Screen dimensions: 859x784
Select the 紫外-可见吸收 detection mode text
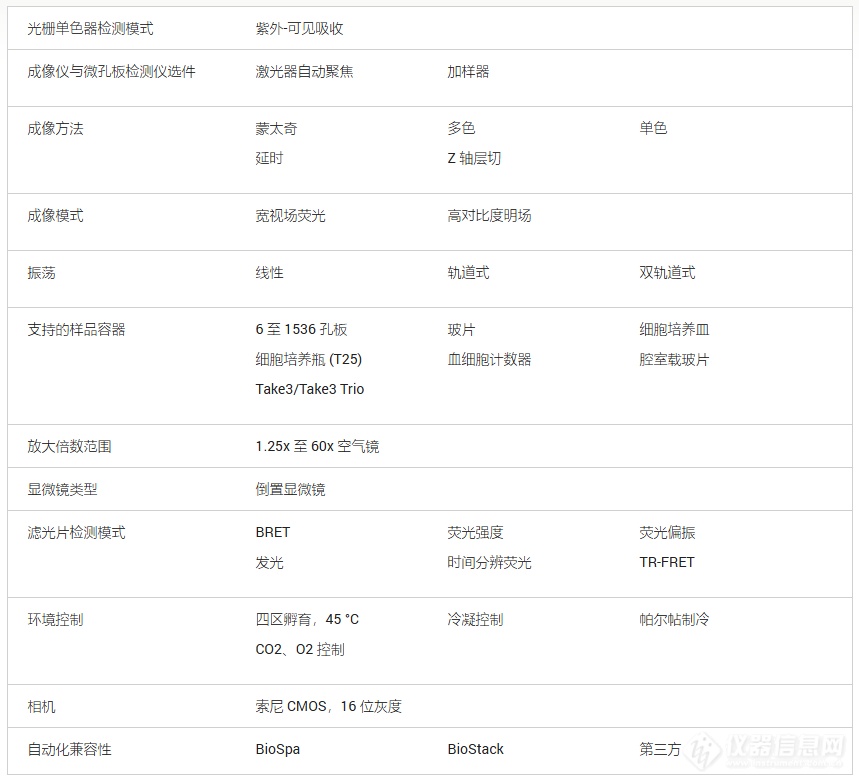coord(299,29)
